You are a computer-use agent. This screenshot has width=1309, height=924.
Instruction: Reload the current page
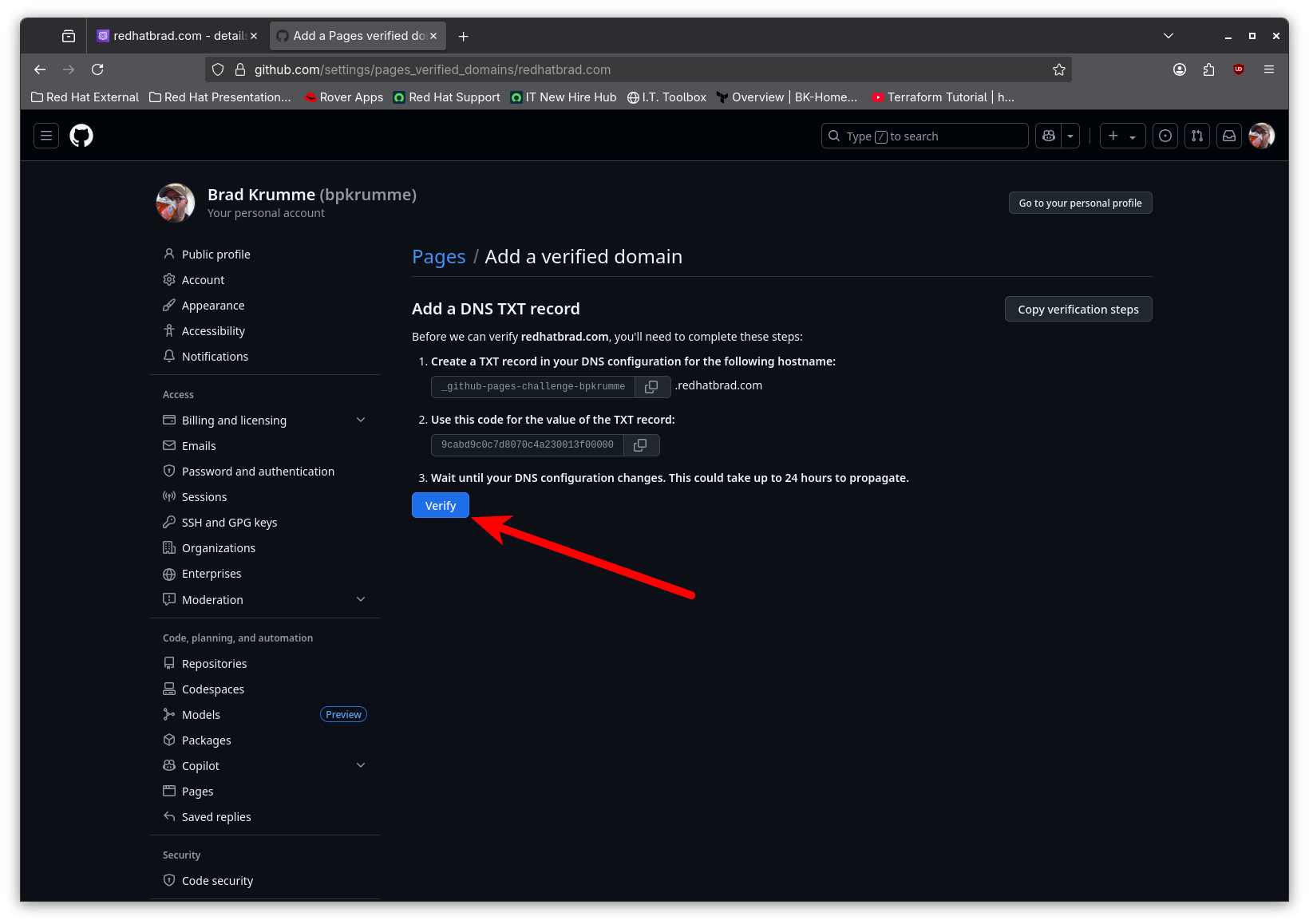(97, 69)
